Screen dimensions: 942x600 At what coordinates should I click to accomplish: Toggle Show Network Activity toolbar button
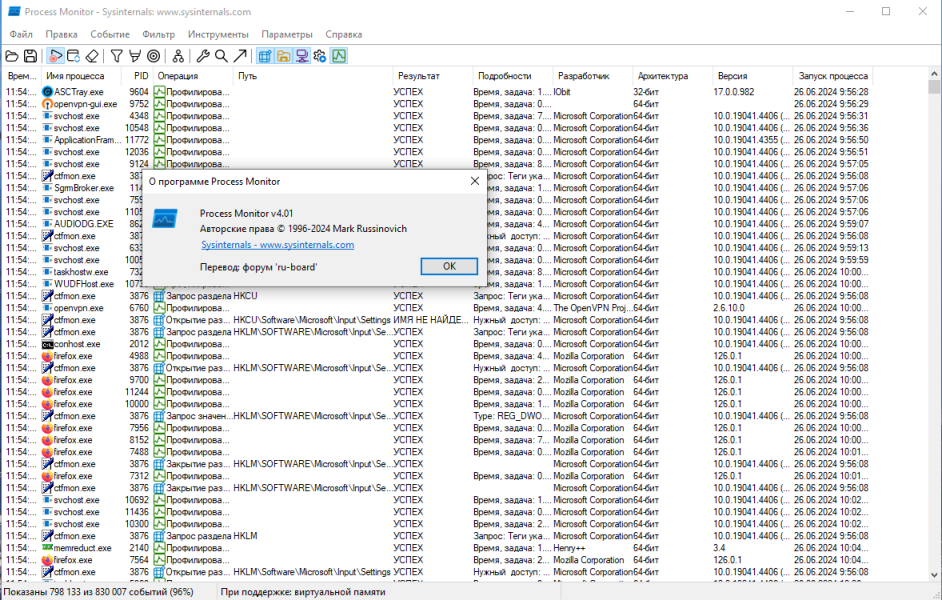tap(302, 56)
